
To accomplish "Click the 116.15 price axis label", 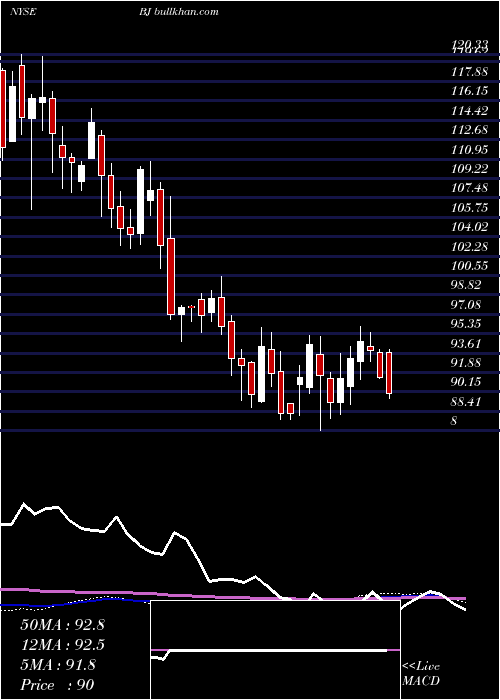I will (x=469, y=92).
